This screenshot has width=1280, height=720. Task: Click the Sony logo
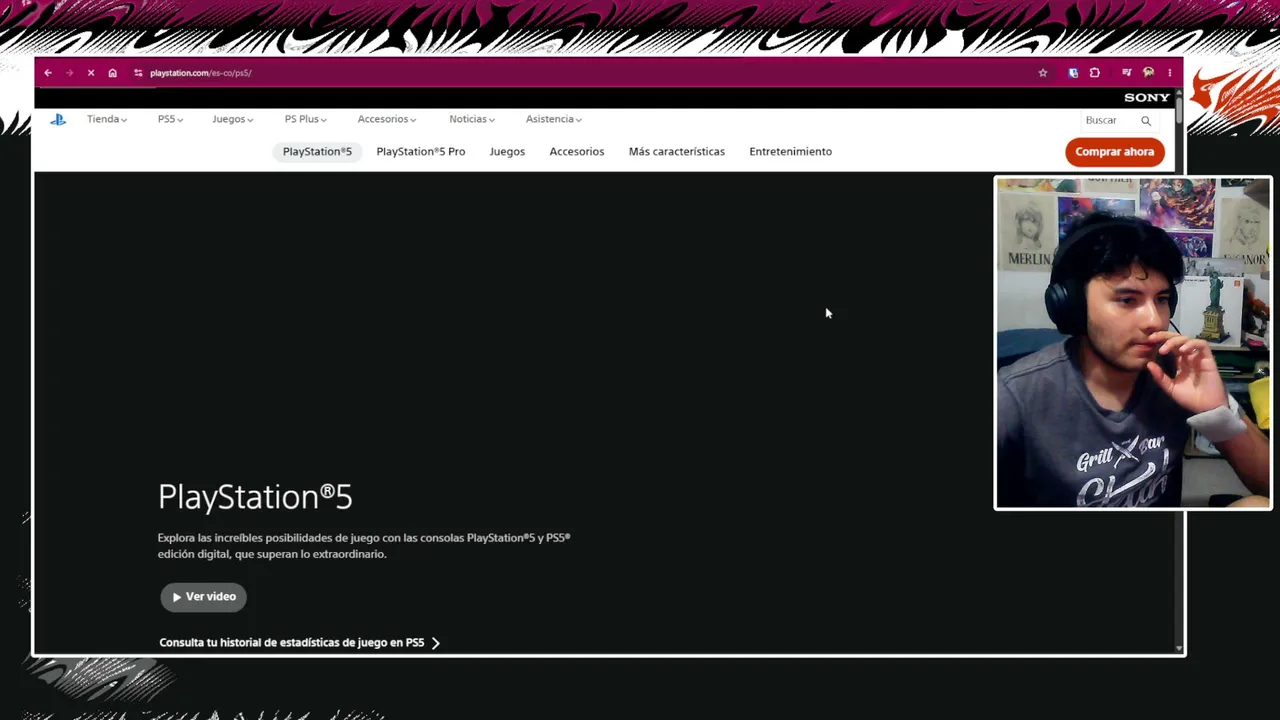[x=1147, y=98]
